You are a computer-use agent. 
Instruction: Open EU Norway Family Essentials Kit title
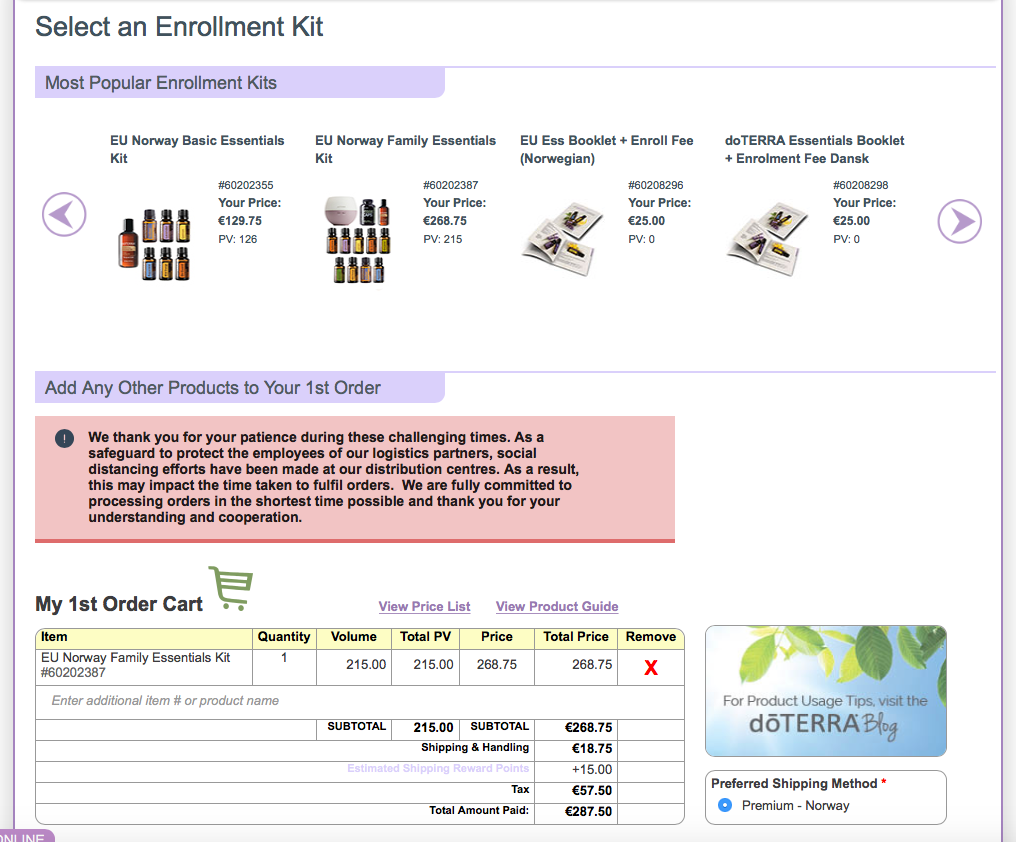(x=405, y=149)
